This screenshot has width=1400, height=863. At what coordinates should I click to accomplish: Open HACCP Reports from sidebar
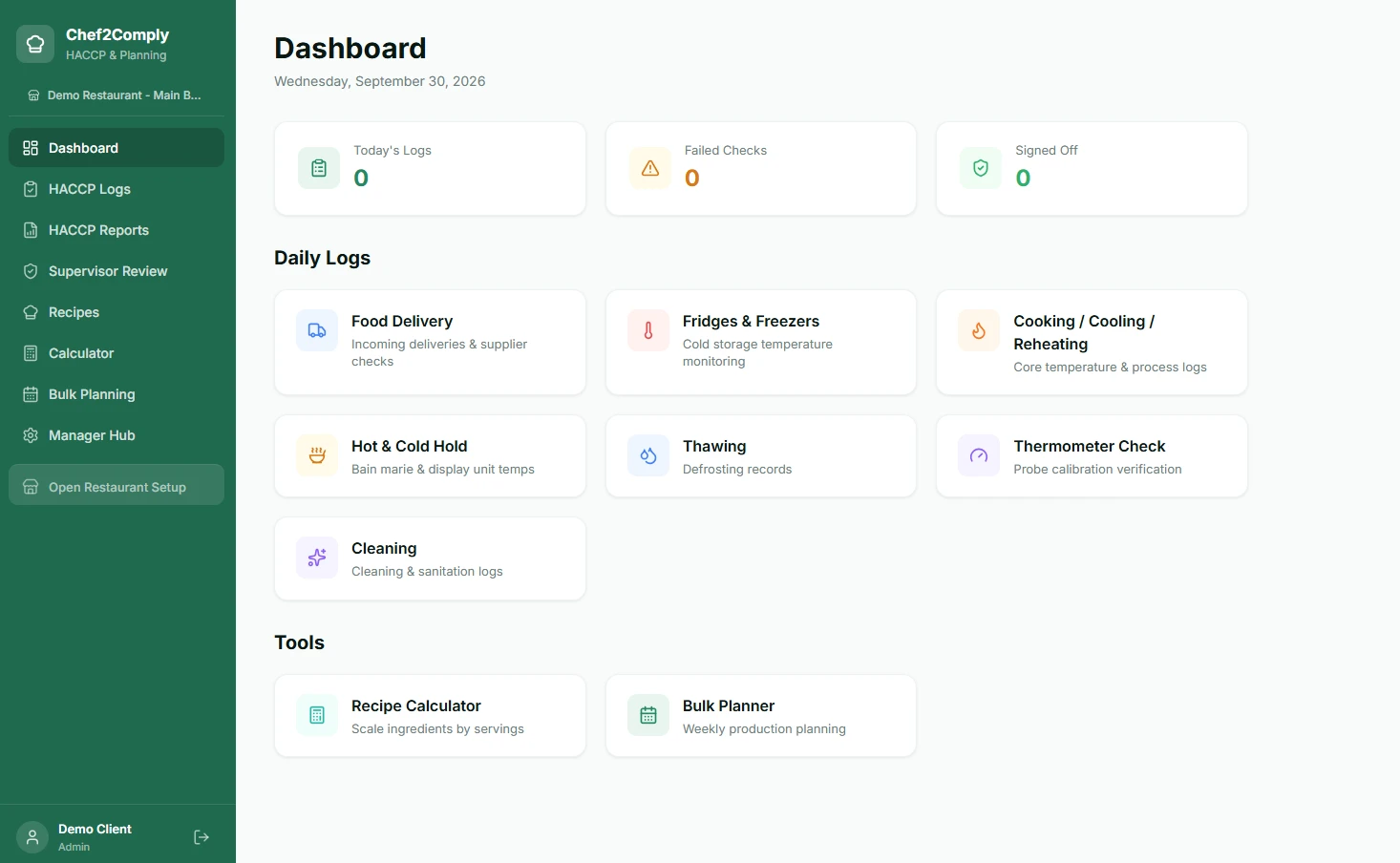[x=117, y=230]
